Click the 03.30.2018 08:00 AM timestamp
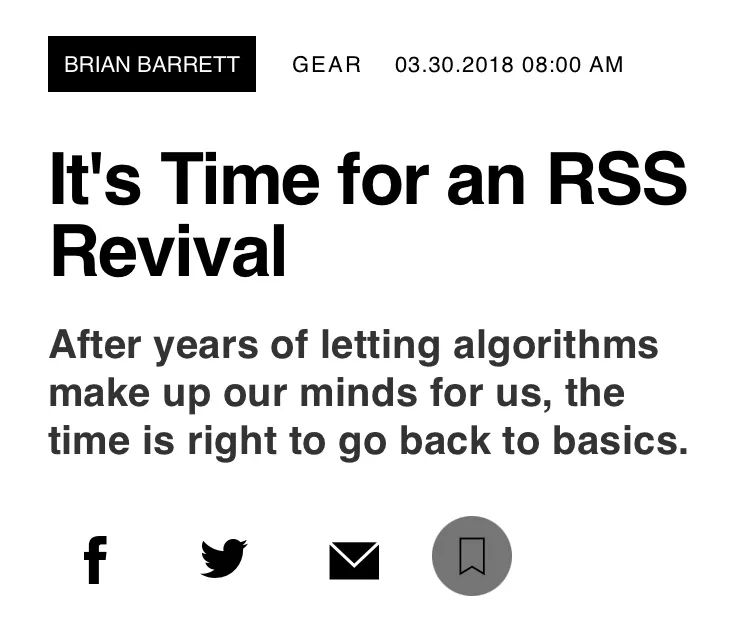750x627 pixels. (x=509, y=65)
